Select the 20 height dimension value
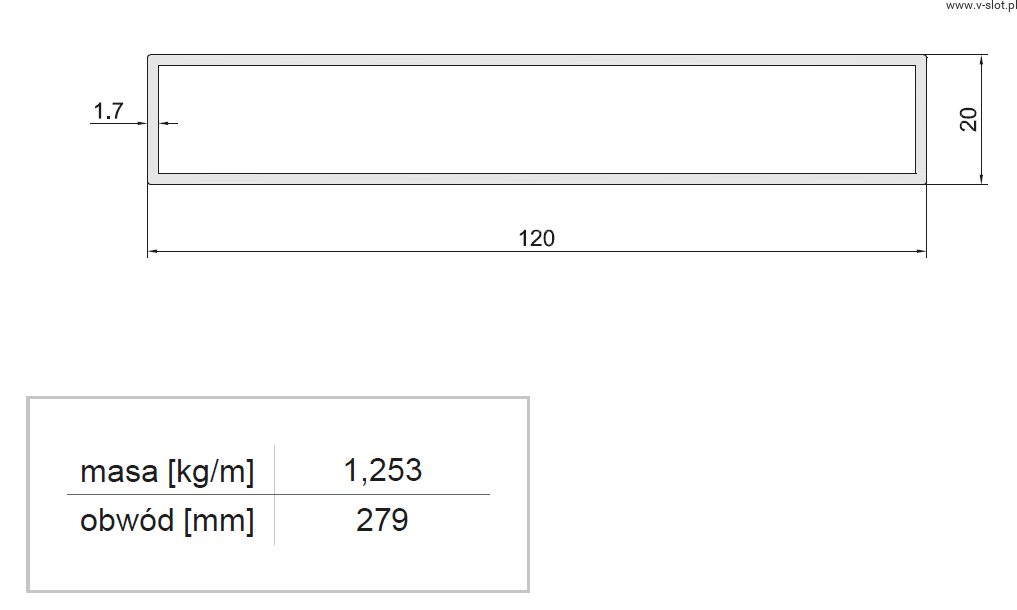This screenshot has height=610, width=1017. coord(968,119)
